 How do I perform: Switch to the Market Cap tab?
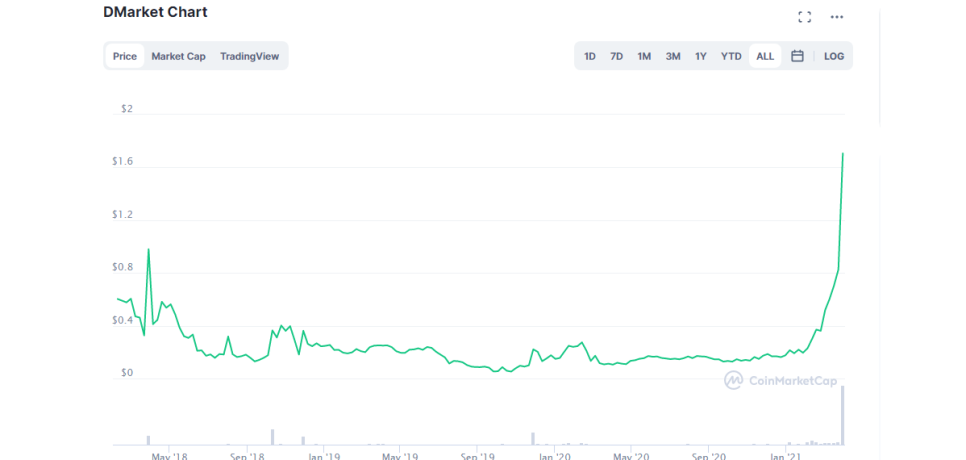(178, 56)
